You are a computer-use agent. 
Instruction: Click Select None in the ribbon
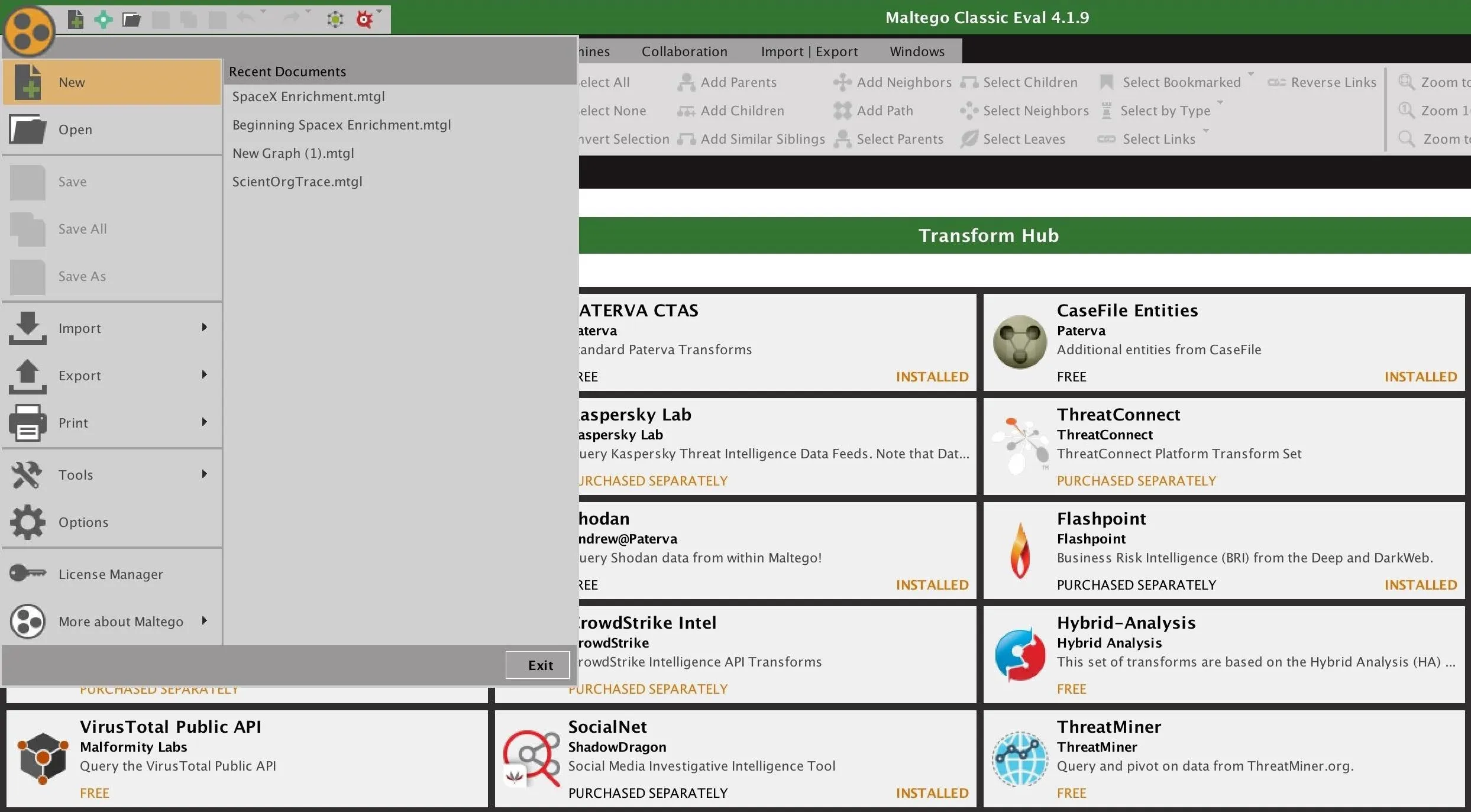click(612, 111)
